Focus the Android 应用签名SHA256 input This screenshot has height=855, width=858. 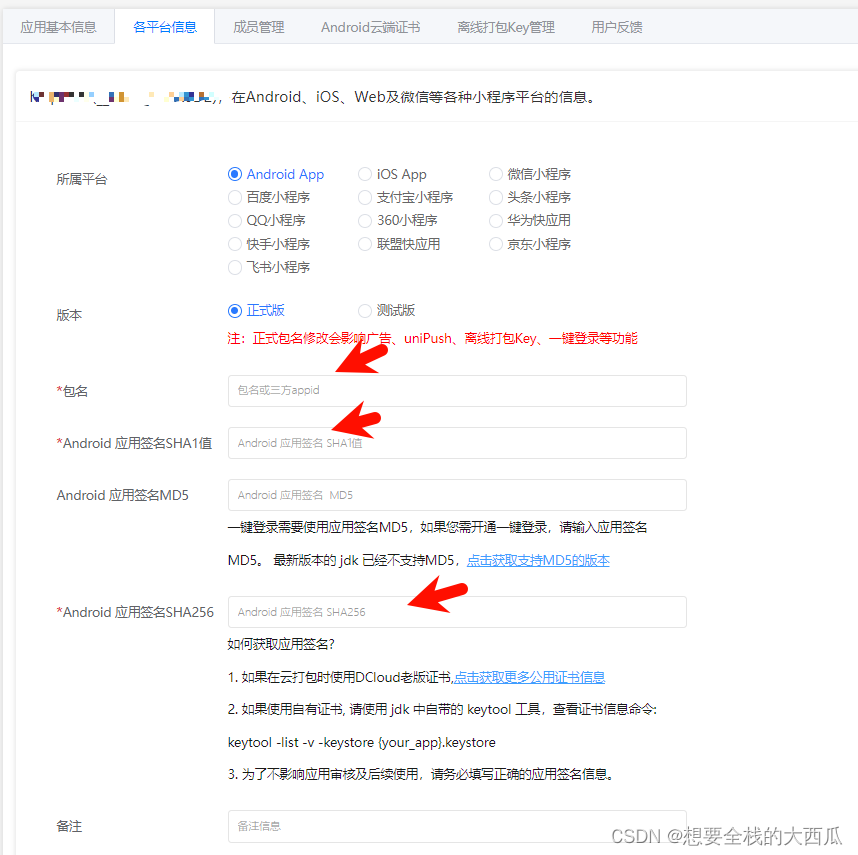456,612
